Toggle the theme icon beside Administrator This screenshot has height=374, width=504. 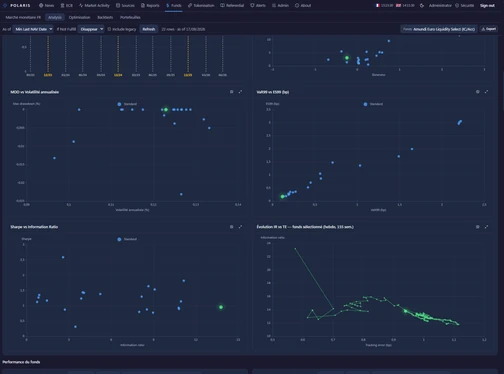tap(422, 5)
